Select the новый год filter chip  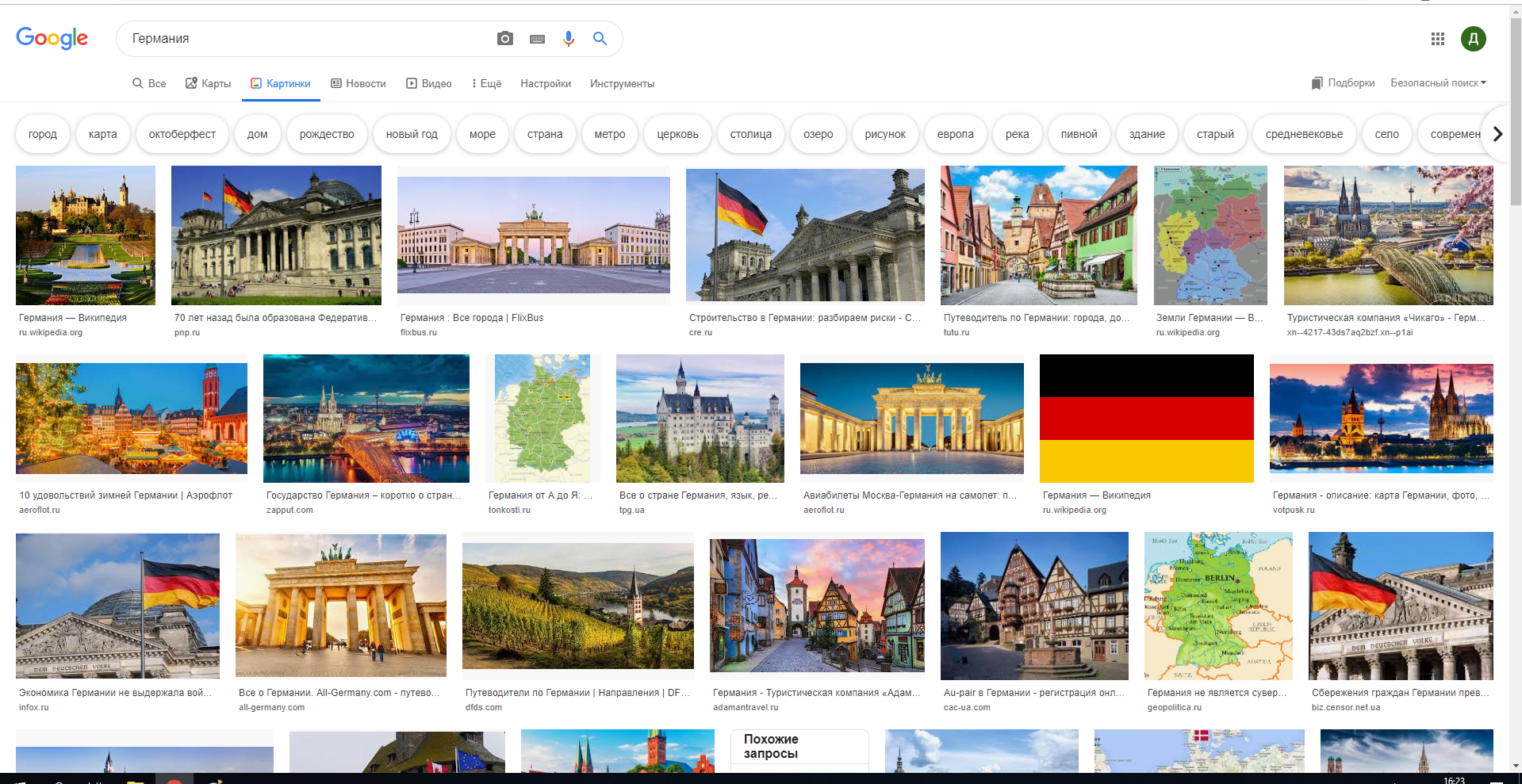pos(412,134)
